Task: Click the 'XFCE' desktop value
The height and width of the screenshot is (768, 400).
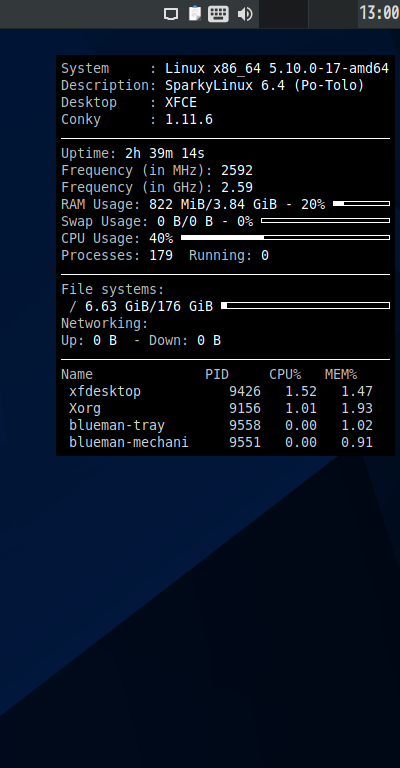Action: tap(181, 102)
